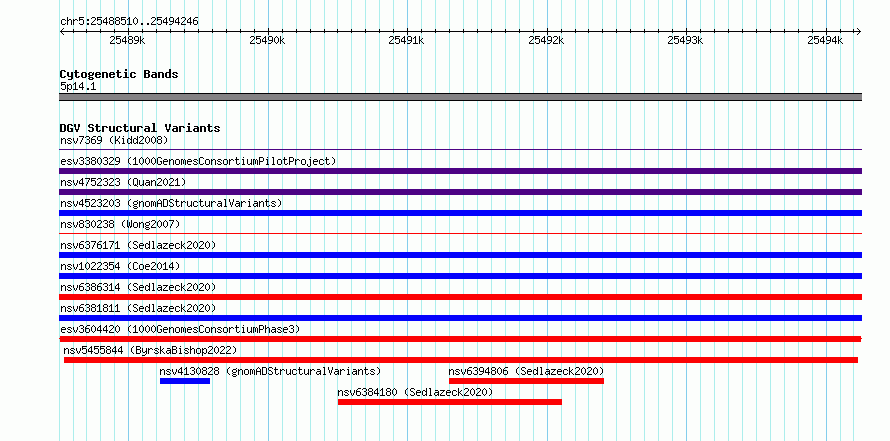Image resolution: width=890 pixels, height=441 pixels.
Task: Click the Cytogenetic Bands track title
Action: click(x=119, y=74)
